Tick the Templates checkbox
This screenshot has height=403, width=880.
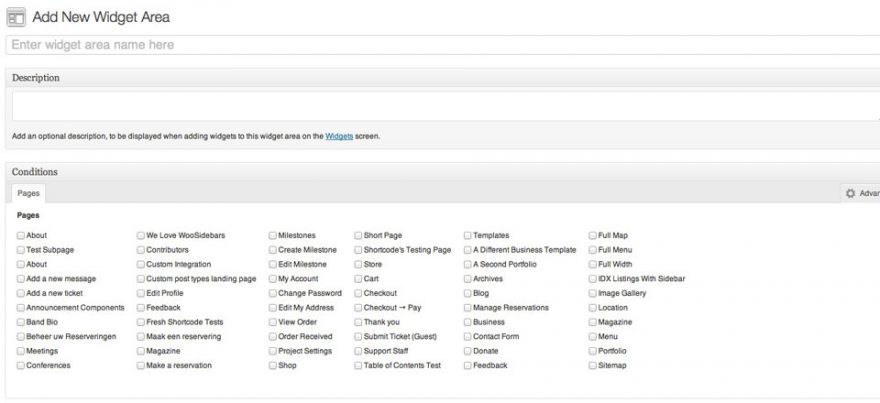(x=468, y=236)
